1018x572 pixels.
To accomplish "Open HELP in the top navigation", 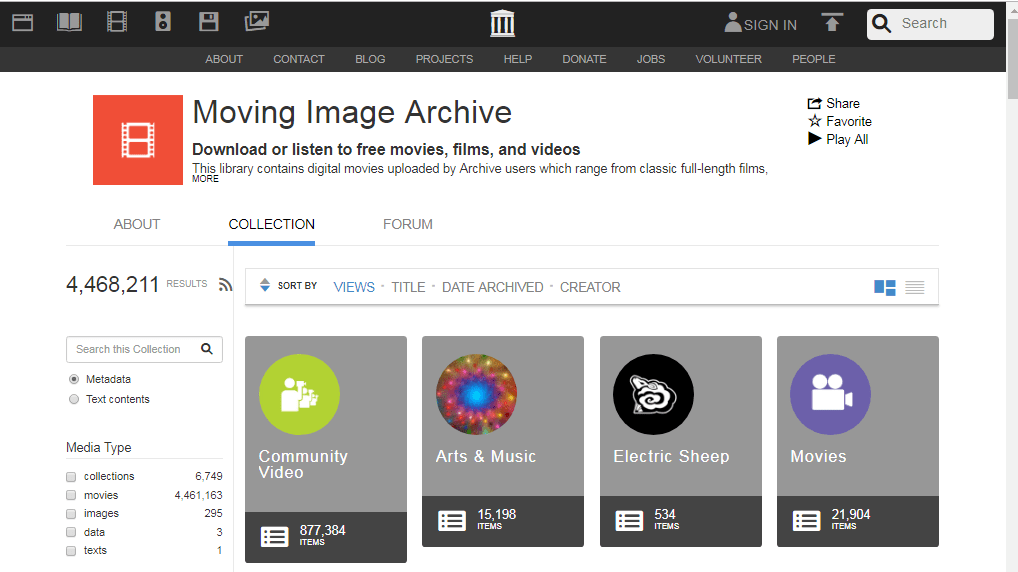I will [517, 59].
